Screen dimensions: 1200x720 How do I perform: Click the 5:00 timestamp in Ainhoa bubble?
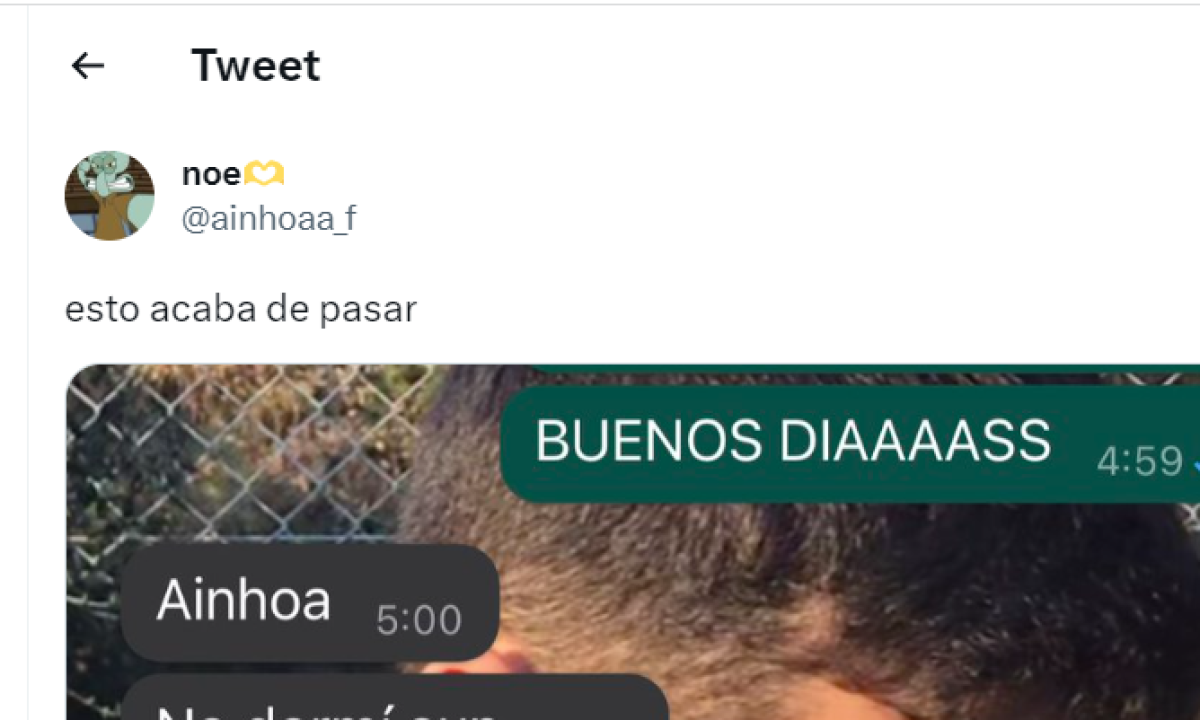pos(419,621)
